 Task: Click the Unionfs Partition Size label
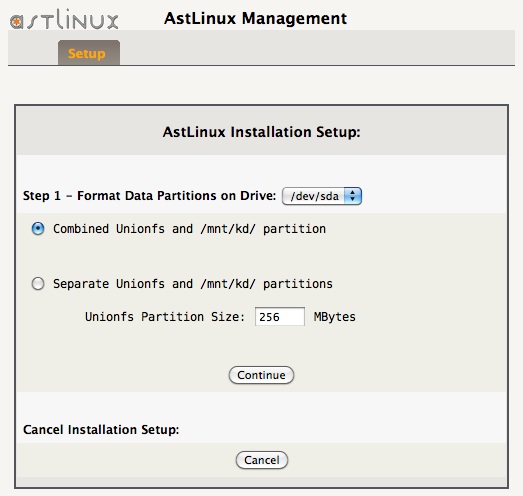165,317
